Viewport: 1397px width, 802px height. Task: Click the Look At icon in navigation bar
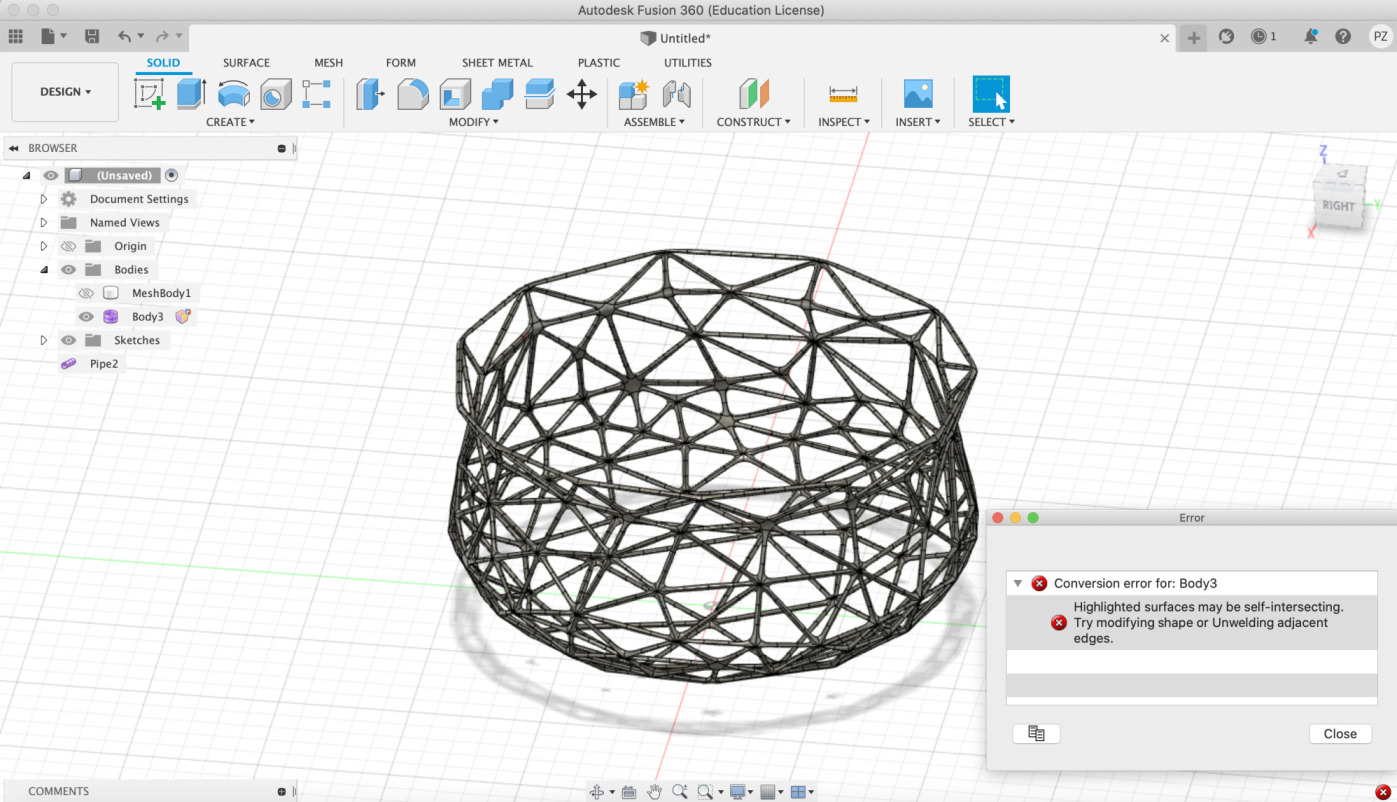[x=629, y=792]
